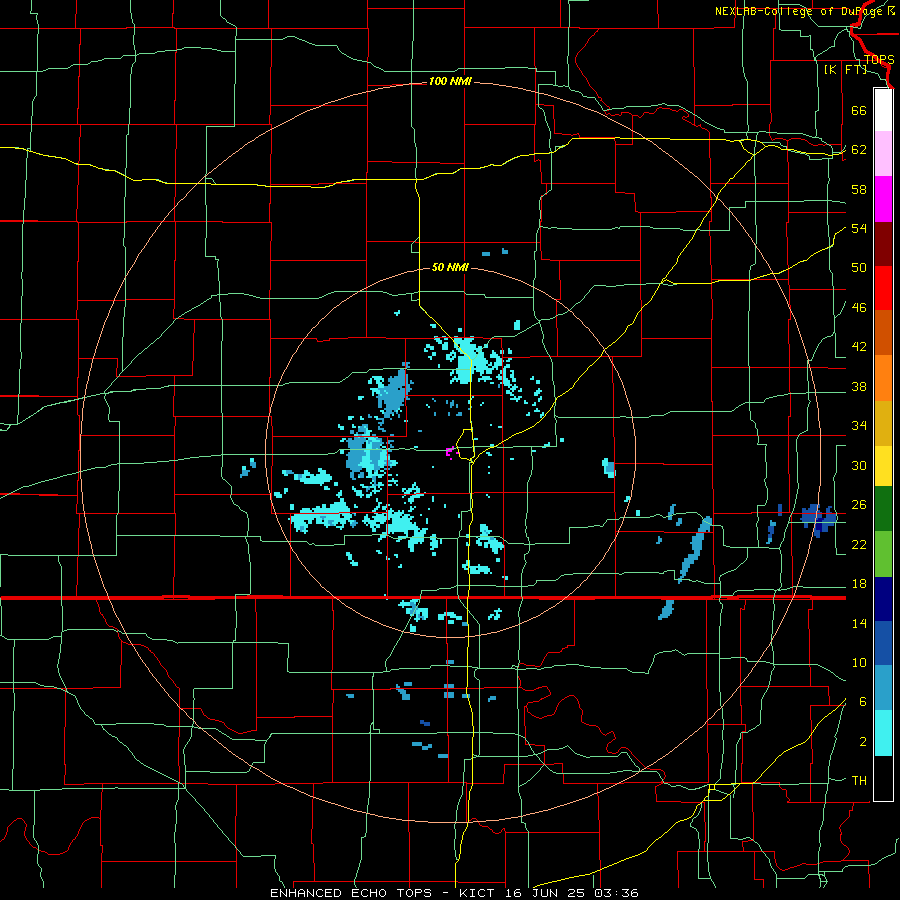Click the "100 NMI" range ring label
Screen dimensions: 900x900
click(x=450, y=82)
